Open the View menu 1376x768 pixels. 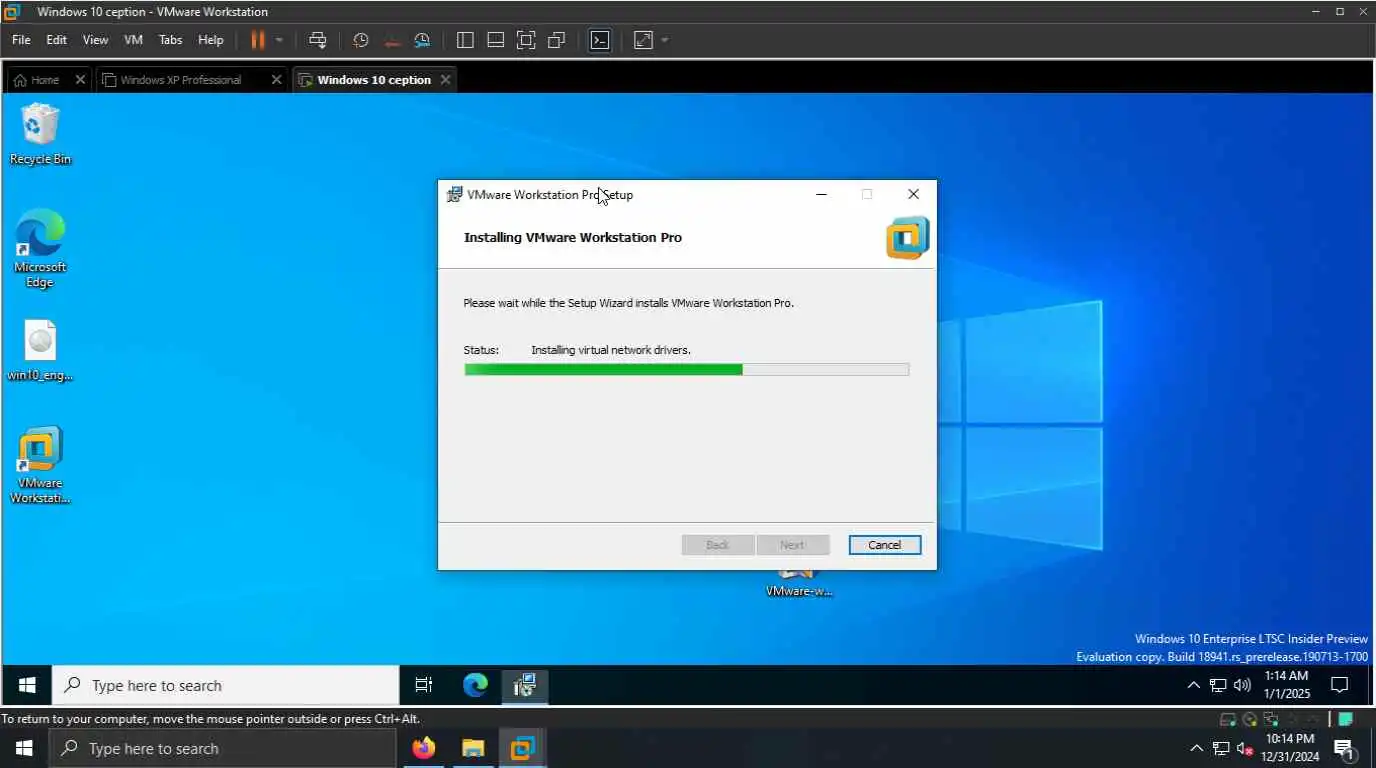[x=95, y=40]
